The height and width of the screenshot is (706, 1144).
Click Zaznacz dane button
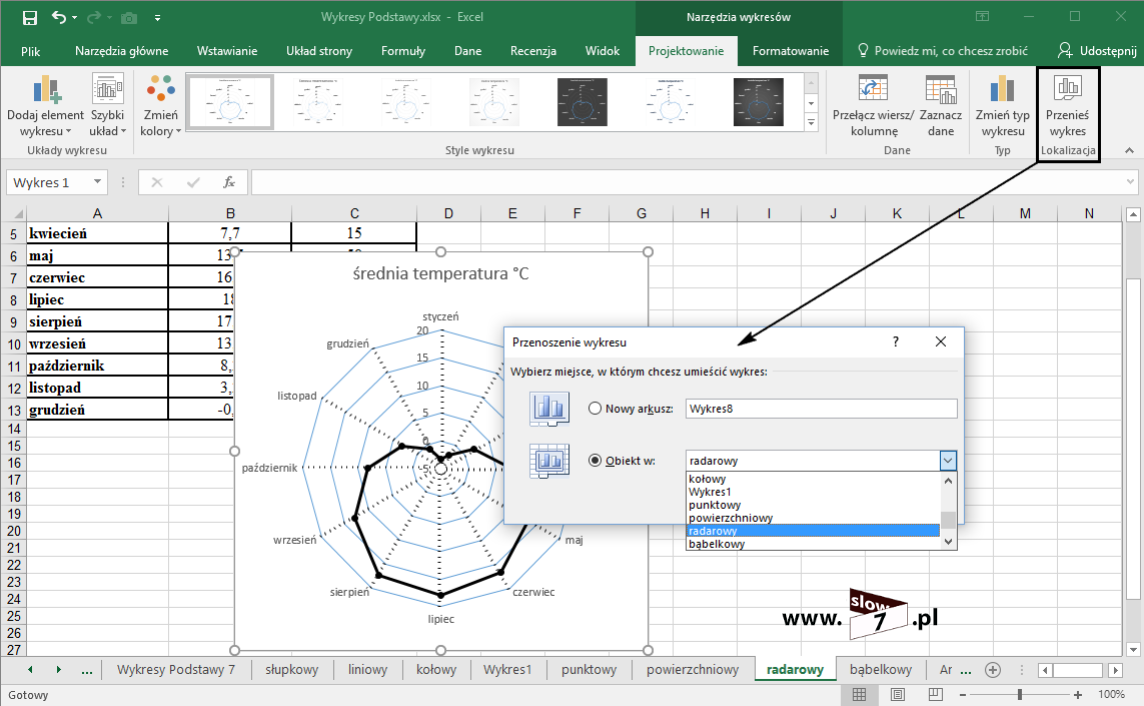click(x=940, y=106)
